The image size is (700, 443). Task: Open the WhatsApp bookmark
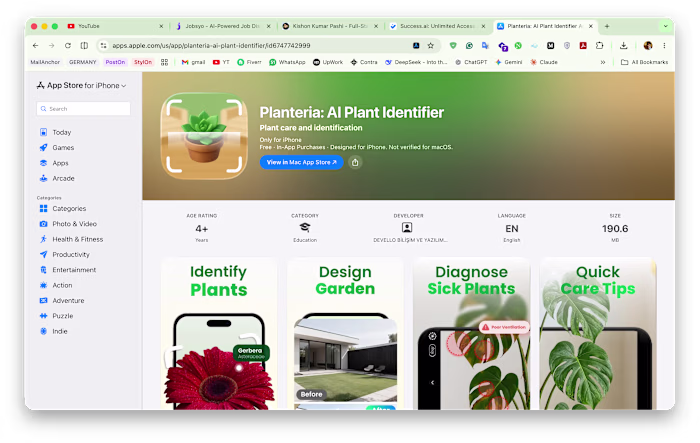click(287, 62)
